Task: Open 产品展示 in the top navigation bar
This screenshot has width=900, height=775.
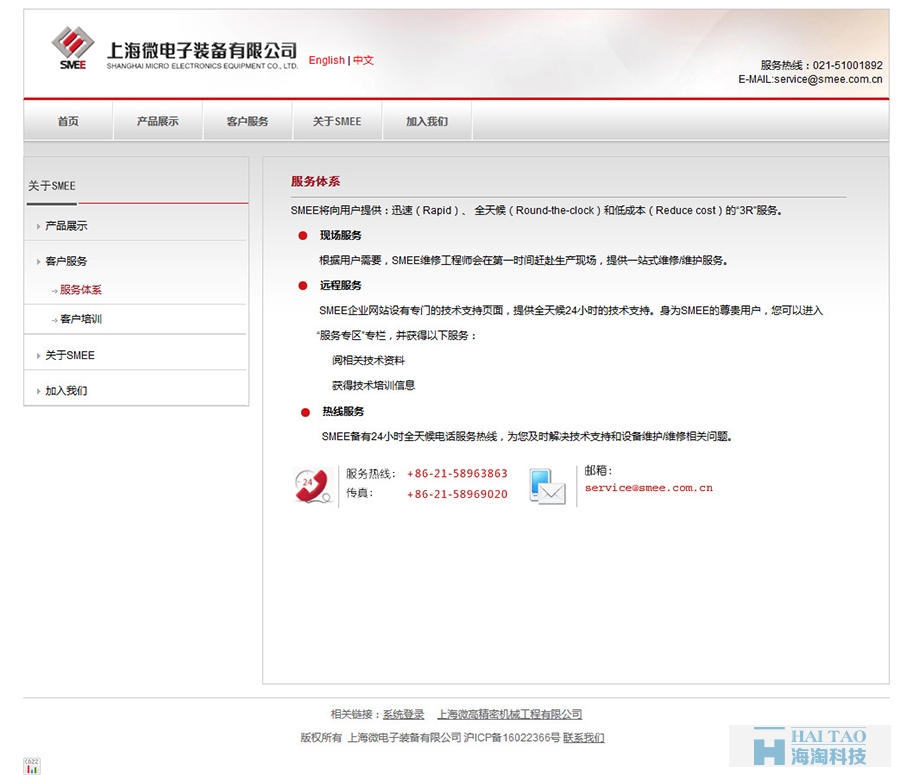Action: [158, 121]
